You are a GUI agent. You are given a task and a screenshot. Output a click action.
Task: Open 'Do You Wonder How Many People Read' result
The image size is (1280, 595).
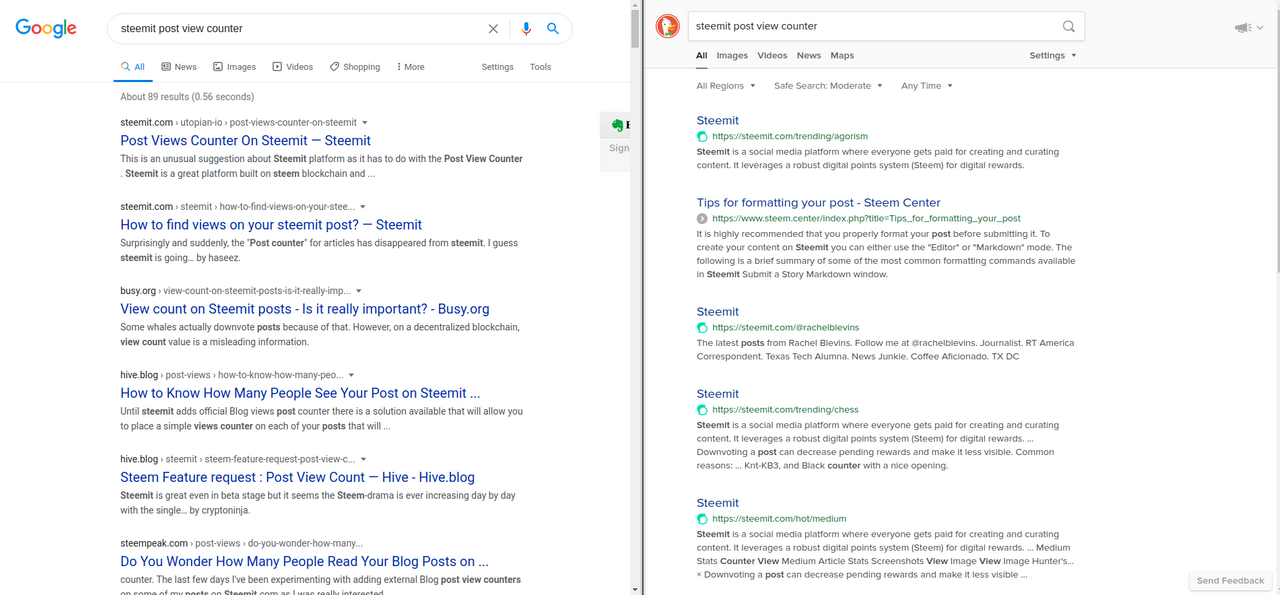[x=304, y=561]
